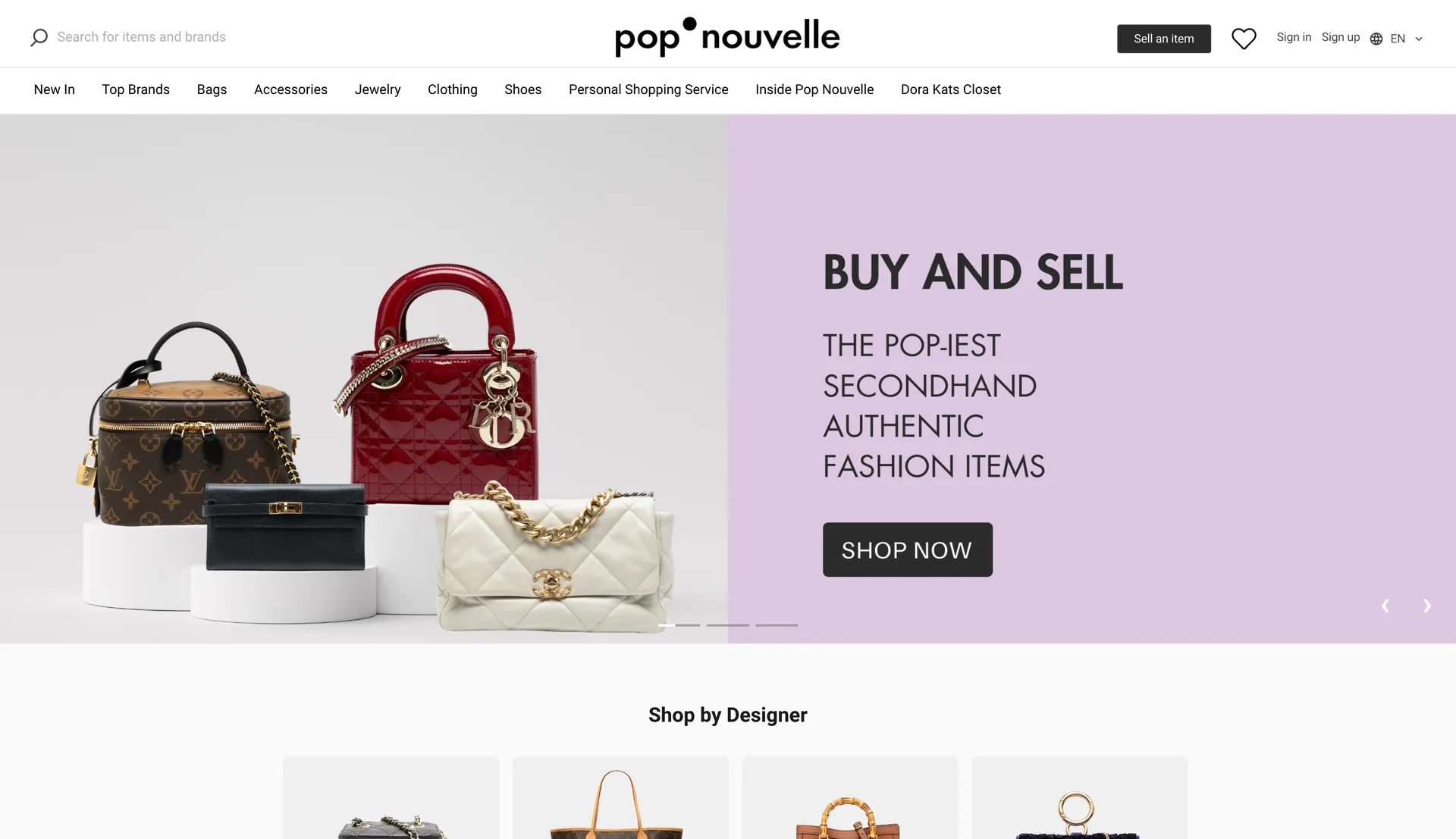Click the Sign in link
This screenshot has width=1456, height=839.
[x=1294, y=37]
